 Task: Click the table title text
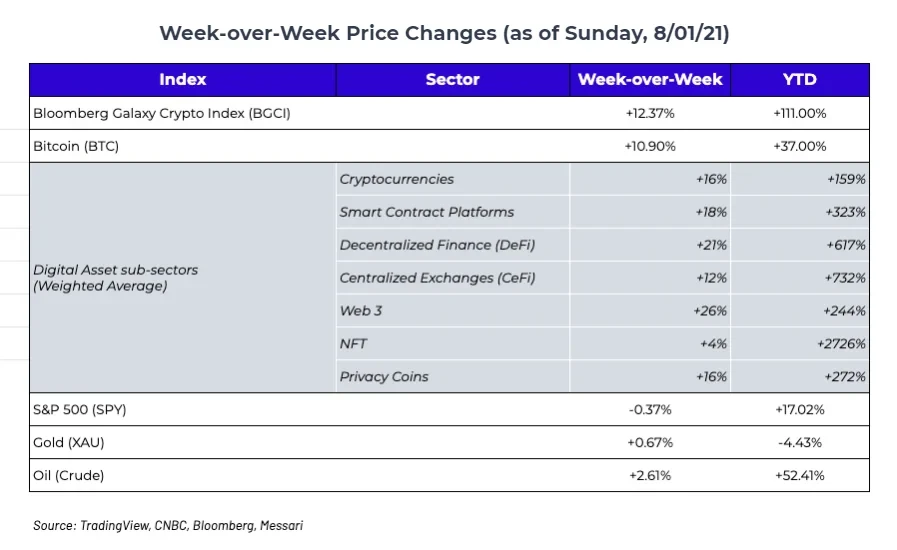(444, 32)
